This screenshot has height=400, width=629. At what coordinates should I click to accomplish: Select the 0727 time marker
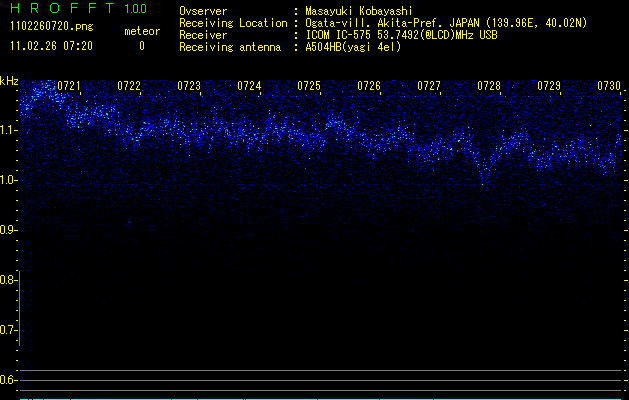[x=429, y=87]
